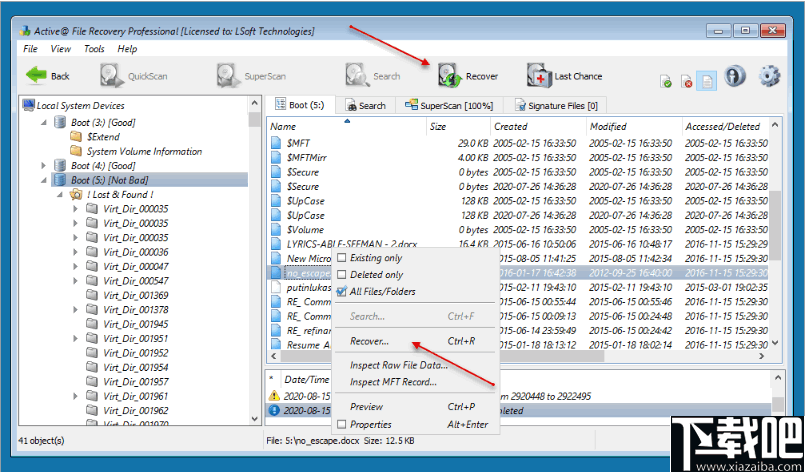Toggle the Properties checkbox in context menu

click(341, 424)
